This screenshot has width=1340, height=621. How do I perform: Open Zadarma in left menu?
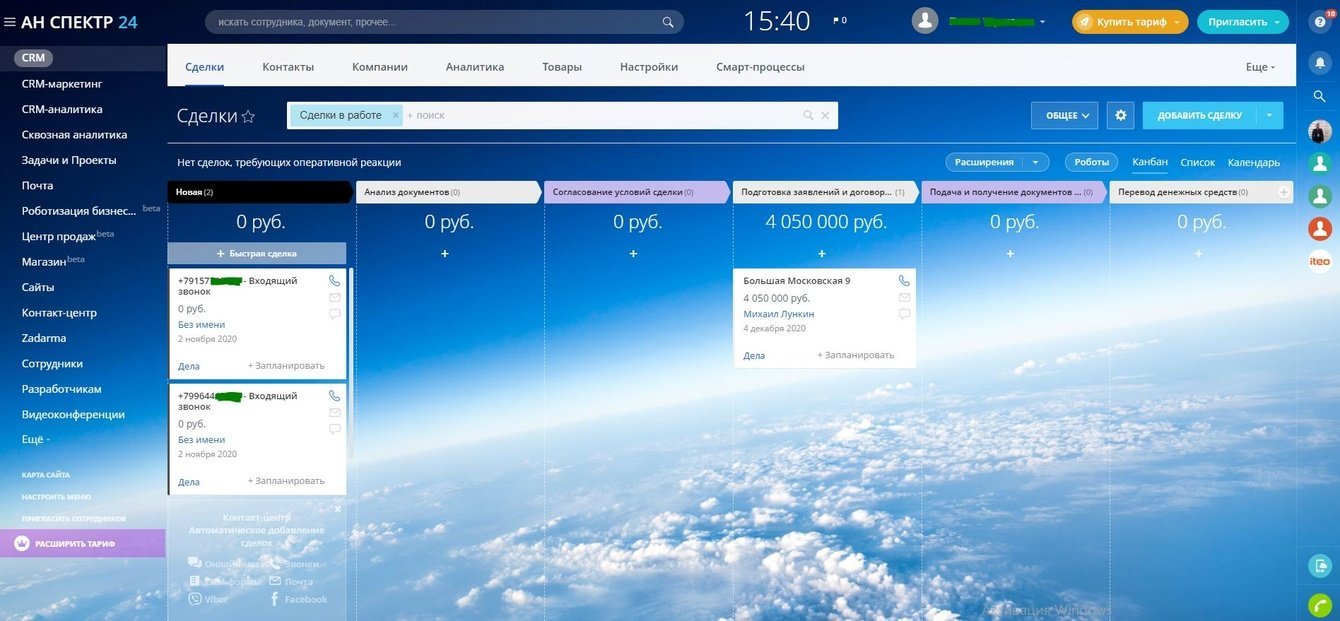click(x=44, y=338)
